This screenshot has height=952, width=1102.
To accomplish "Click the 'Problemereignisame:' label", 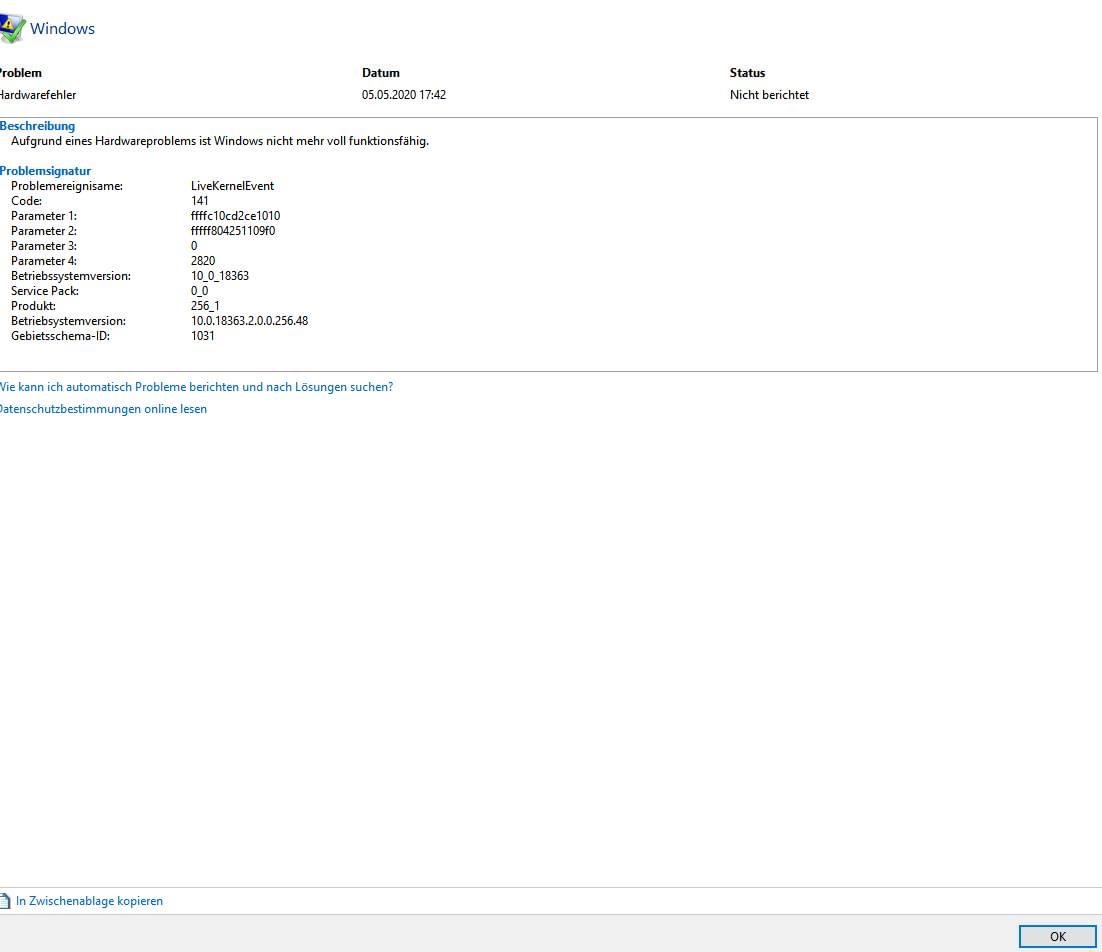I will pos(67,186).
